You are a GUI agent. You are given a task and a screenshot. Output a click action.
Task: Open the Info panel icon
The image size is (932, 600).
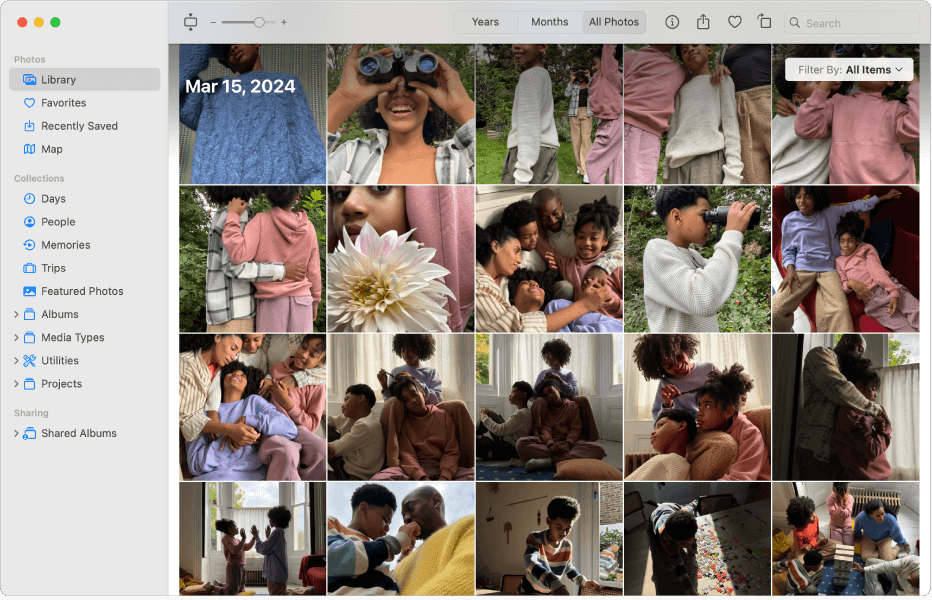[x=672, y=22]
